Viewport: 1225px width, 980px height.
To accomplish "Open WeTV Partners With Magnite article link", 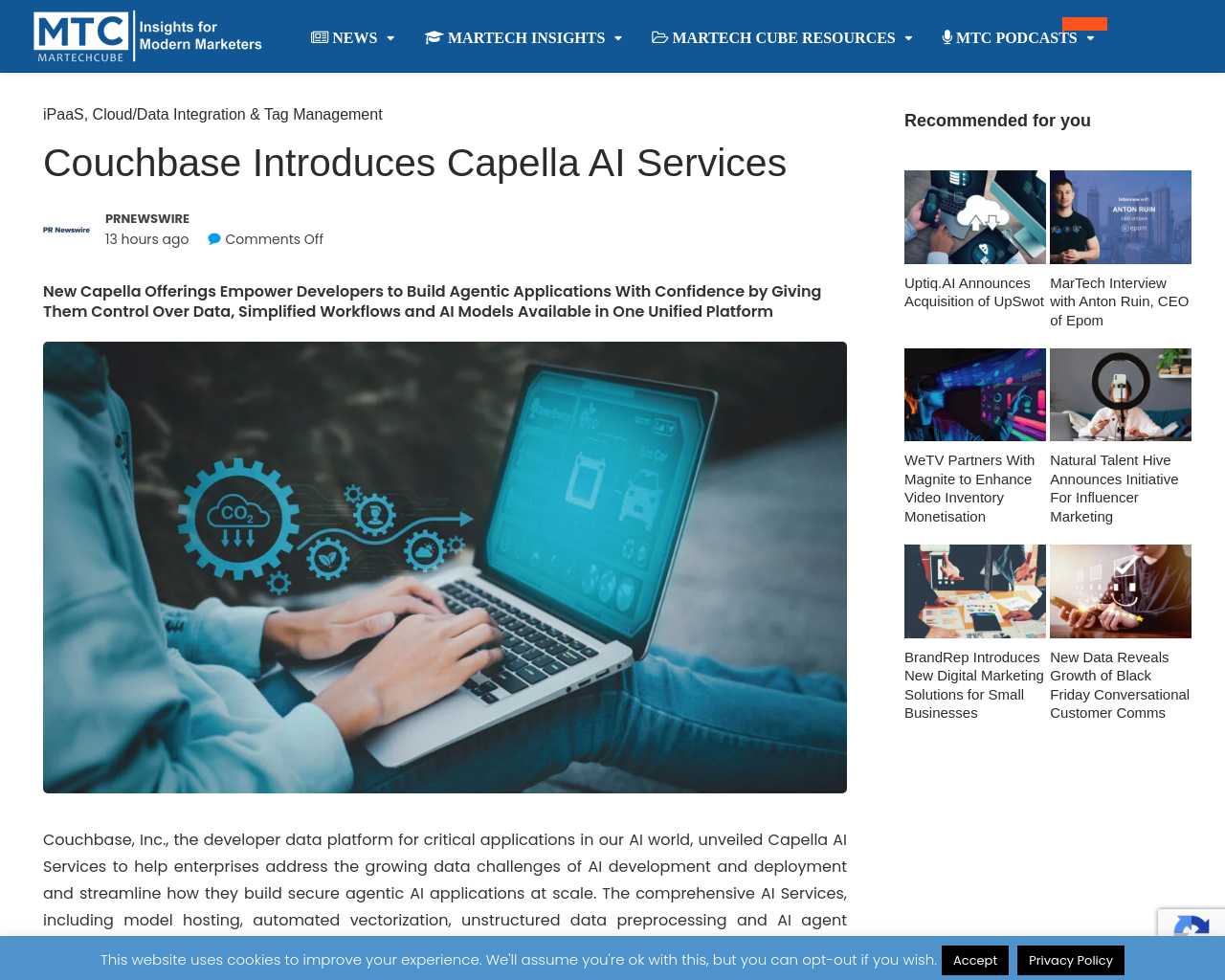I will pos(969,489).
